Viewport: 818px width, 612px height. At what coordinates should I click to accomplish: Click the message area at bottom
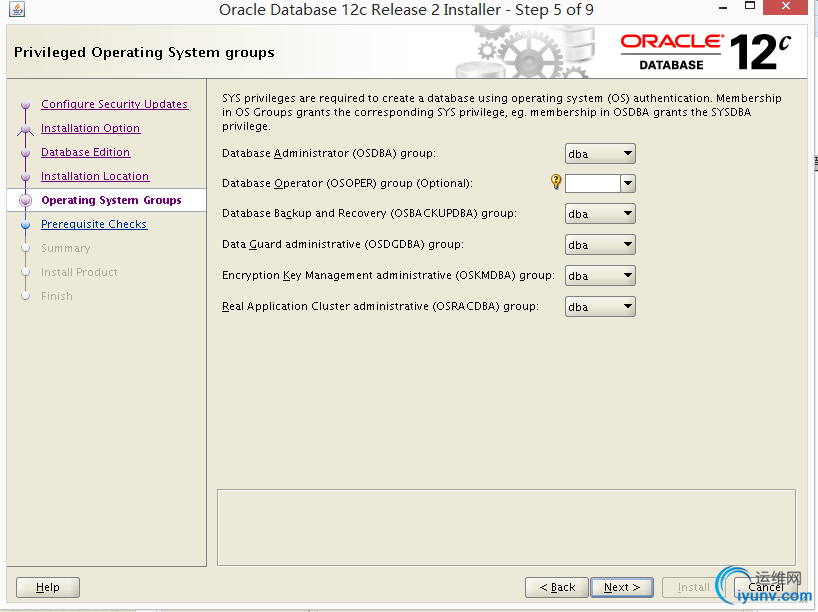506,527
